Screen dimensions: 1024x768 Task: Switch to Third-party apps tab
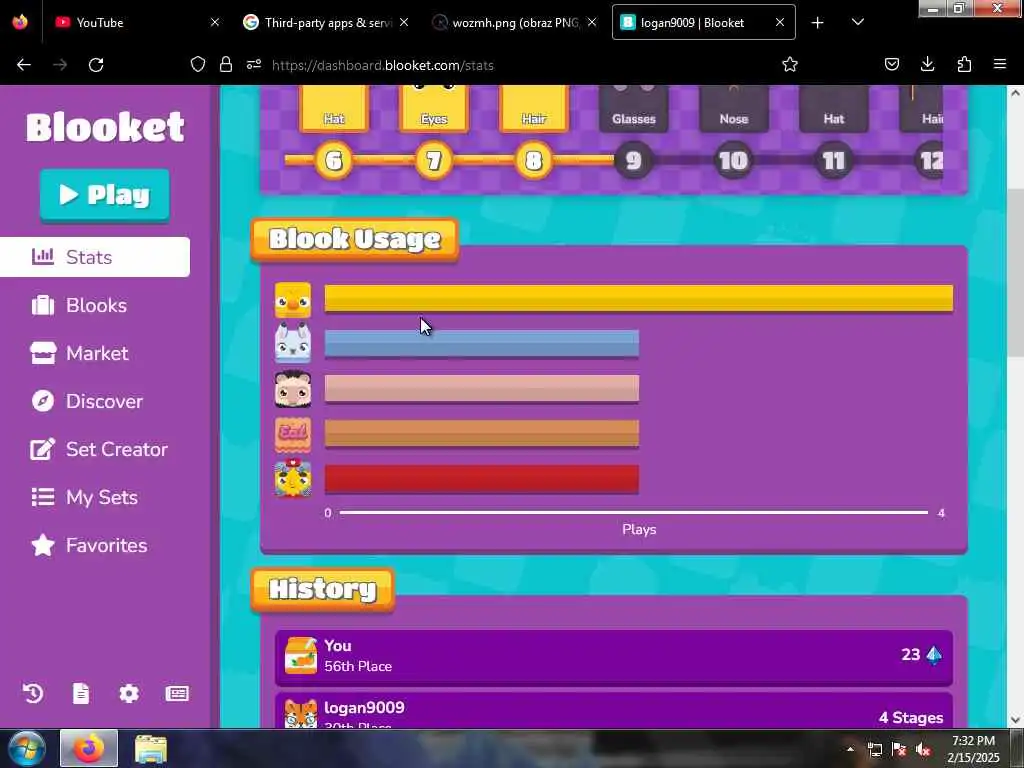(327, 22)
